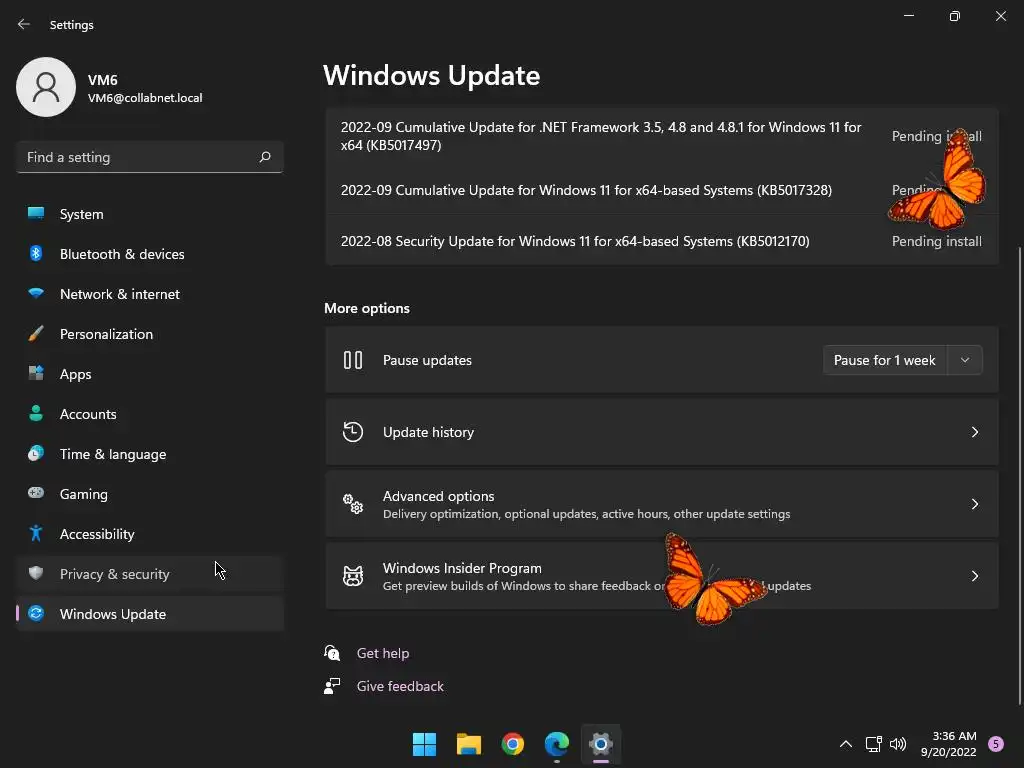This screenshot has height=768, width=1024.
Task: Click the Windows Update sync icon
Action: [x=36, y=613]
